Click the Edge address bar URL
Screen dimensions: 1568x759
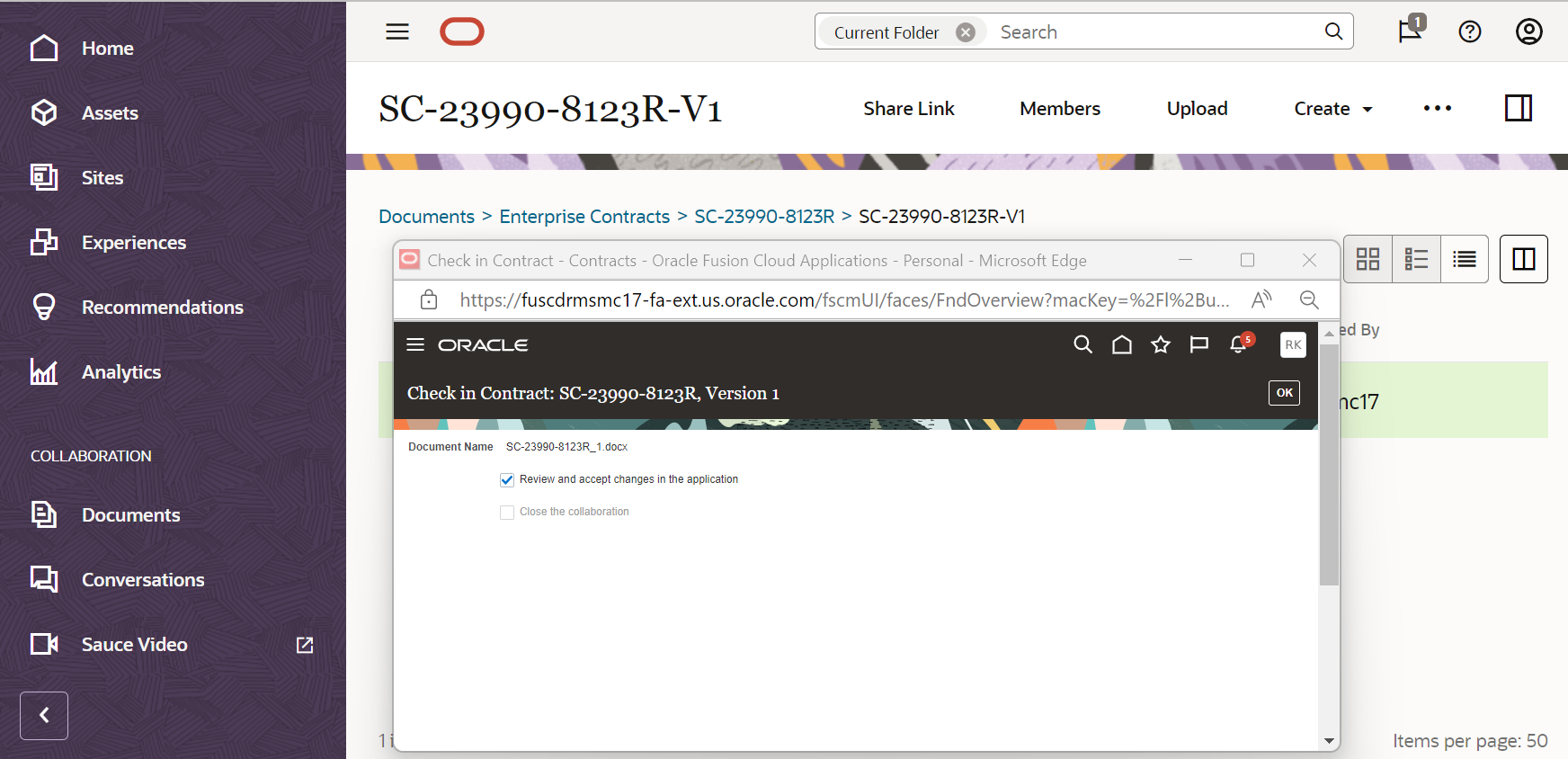844,300
